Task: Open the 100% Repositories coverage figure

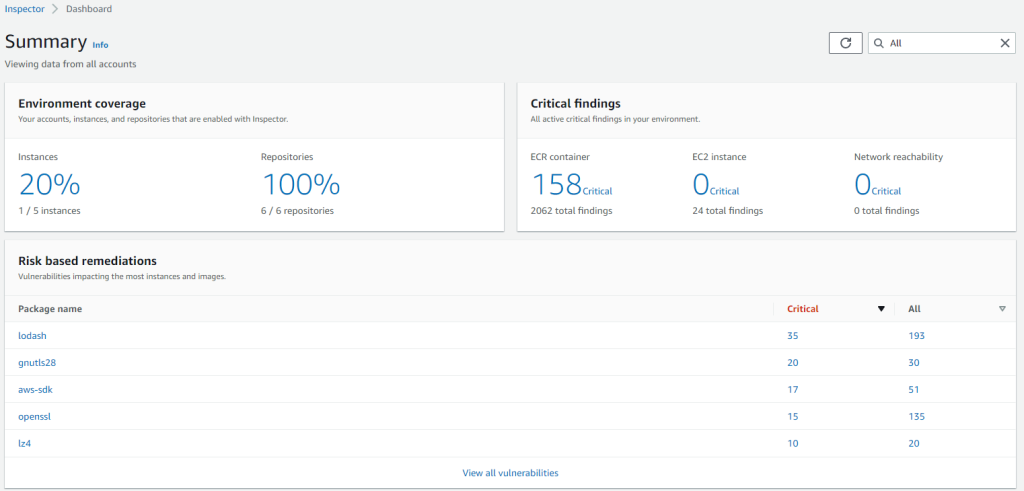Action: point(301,185)
